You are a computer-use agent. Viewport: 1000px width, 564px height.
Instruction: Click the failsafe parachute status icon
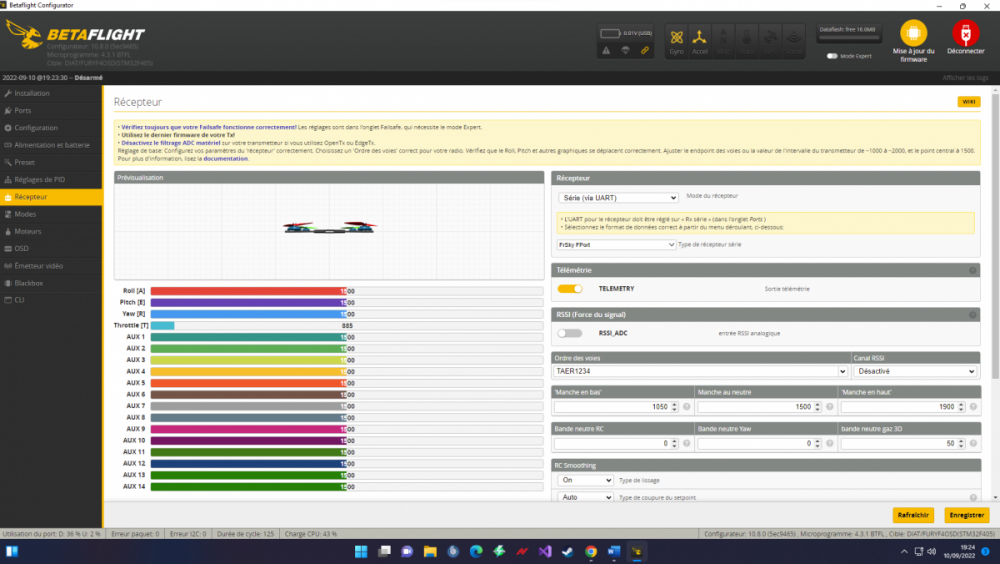click(x=626, y=50)
